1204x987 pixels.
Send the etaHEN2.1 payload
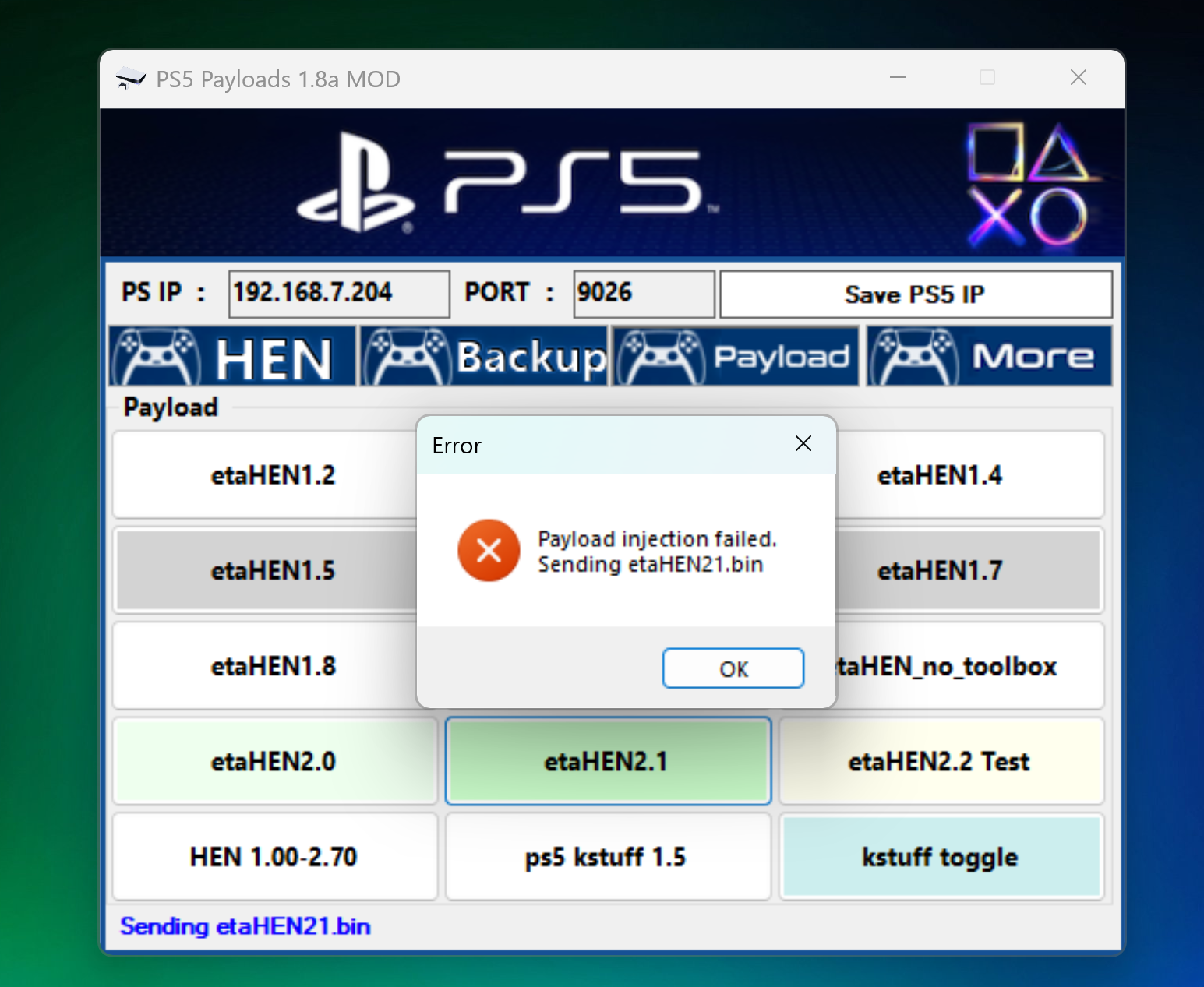click(x=608, y=761)
